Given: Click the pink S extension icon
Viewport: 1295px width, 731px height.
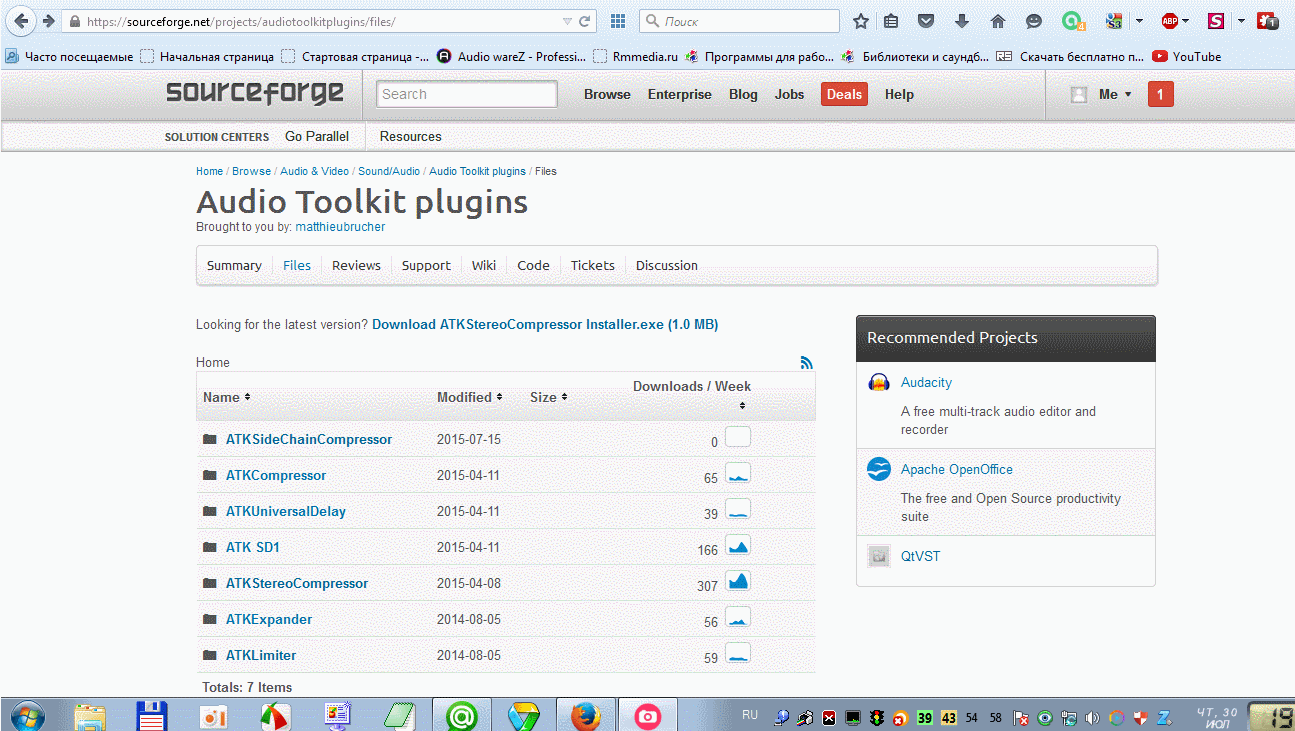Looking at the screenshot, I should [1216, 21].
